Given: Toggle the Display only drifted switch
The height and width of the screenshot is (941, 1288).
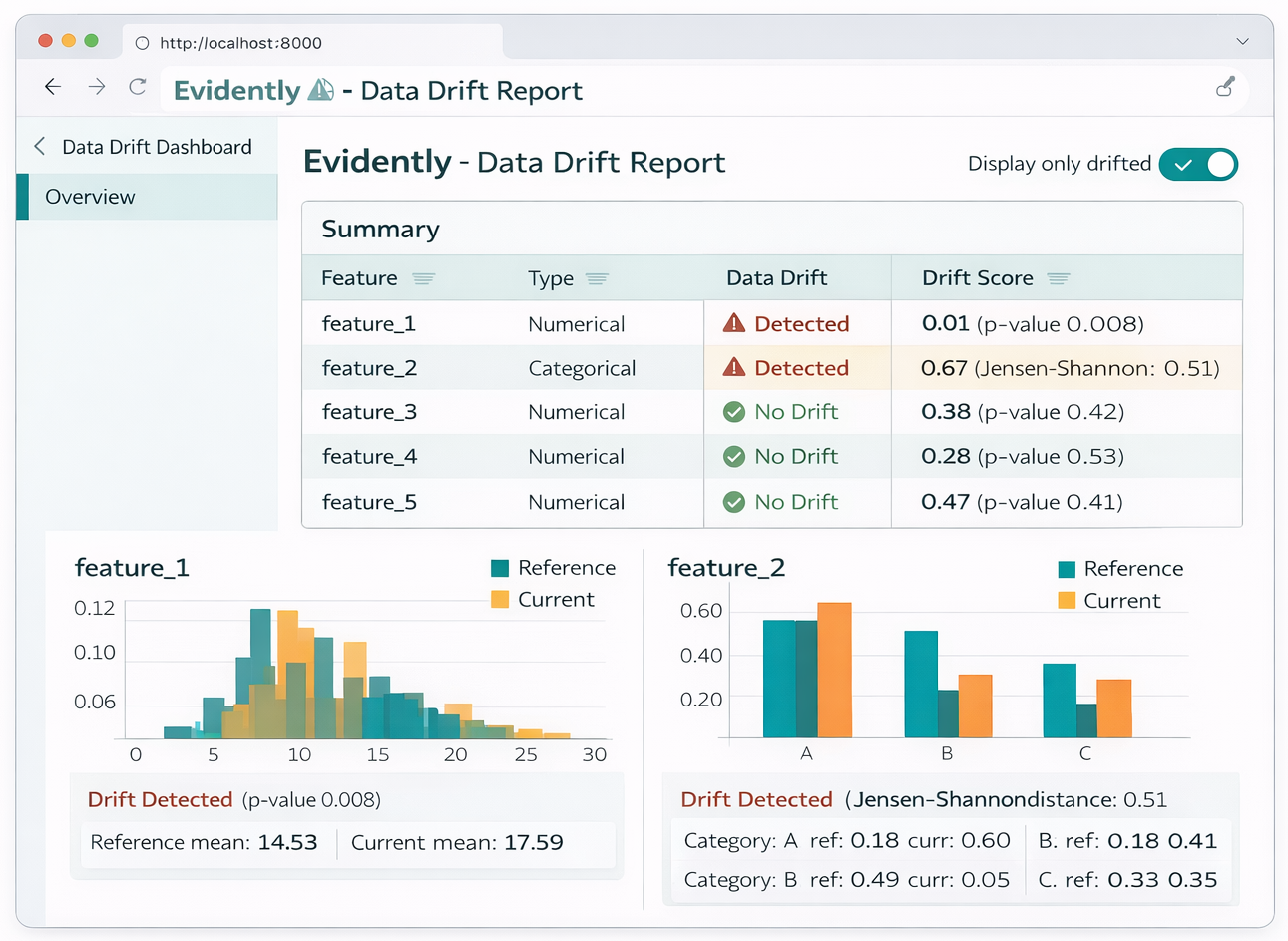Looking at the screenshot, I should click(x=1198, y=165).
